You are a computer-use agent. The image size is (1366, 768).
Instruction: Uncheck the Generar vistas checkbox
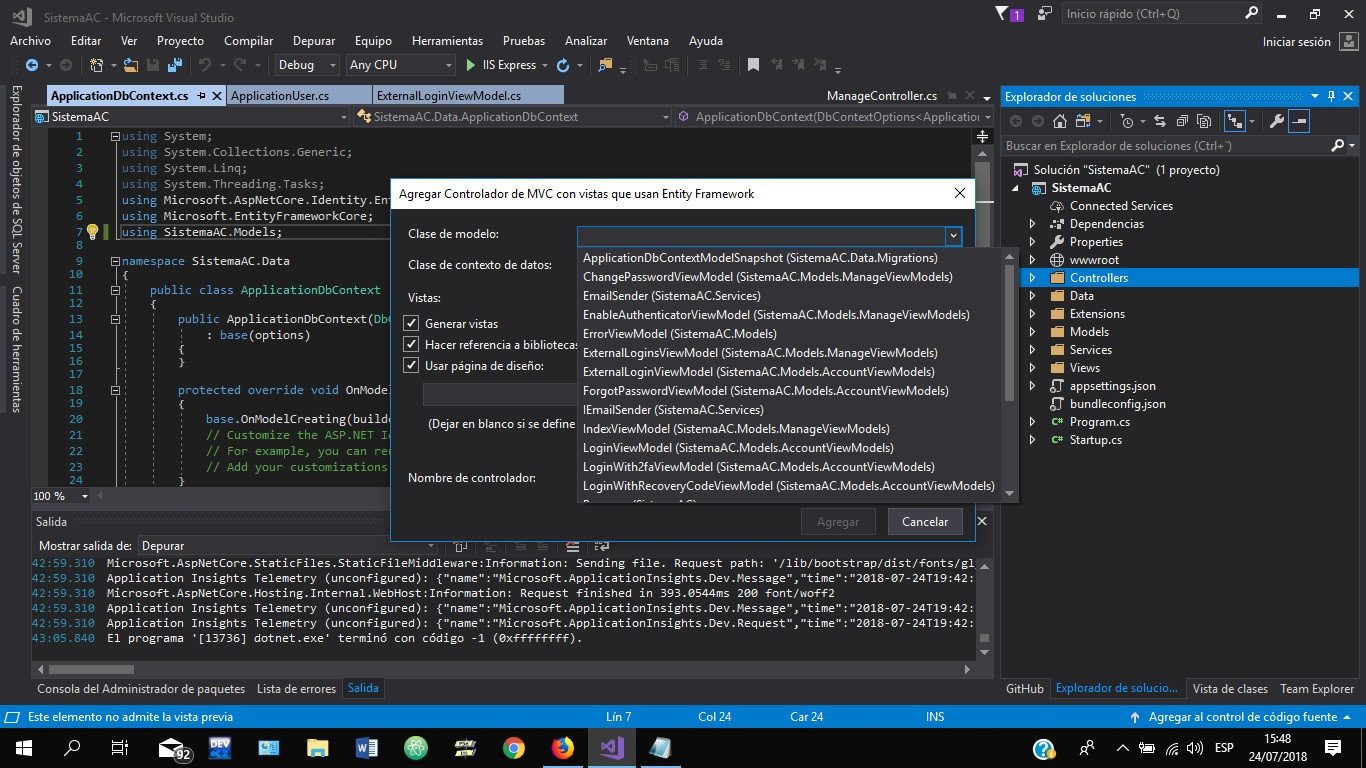[x=411, y=323]
